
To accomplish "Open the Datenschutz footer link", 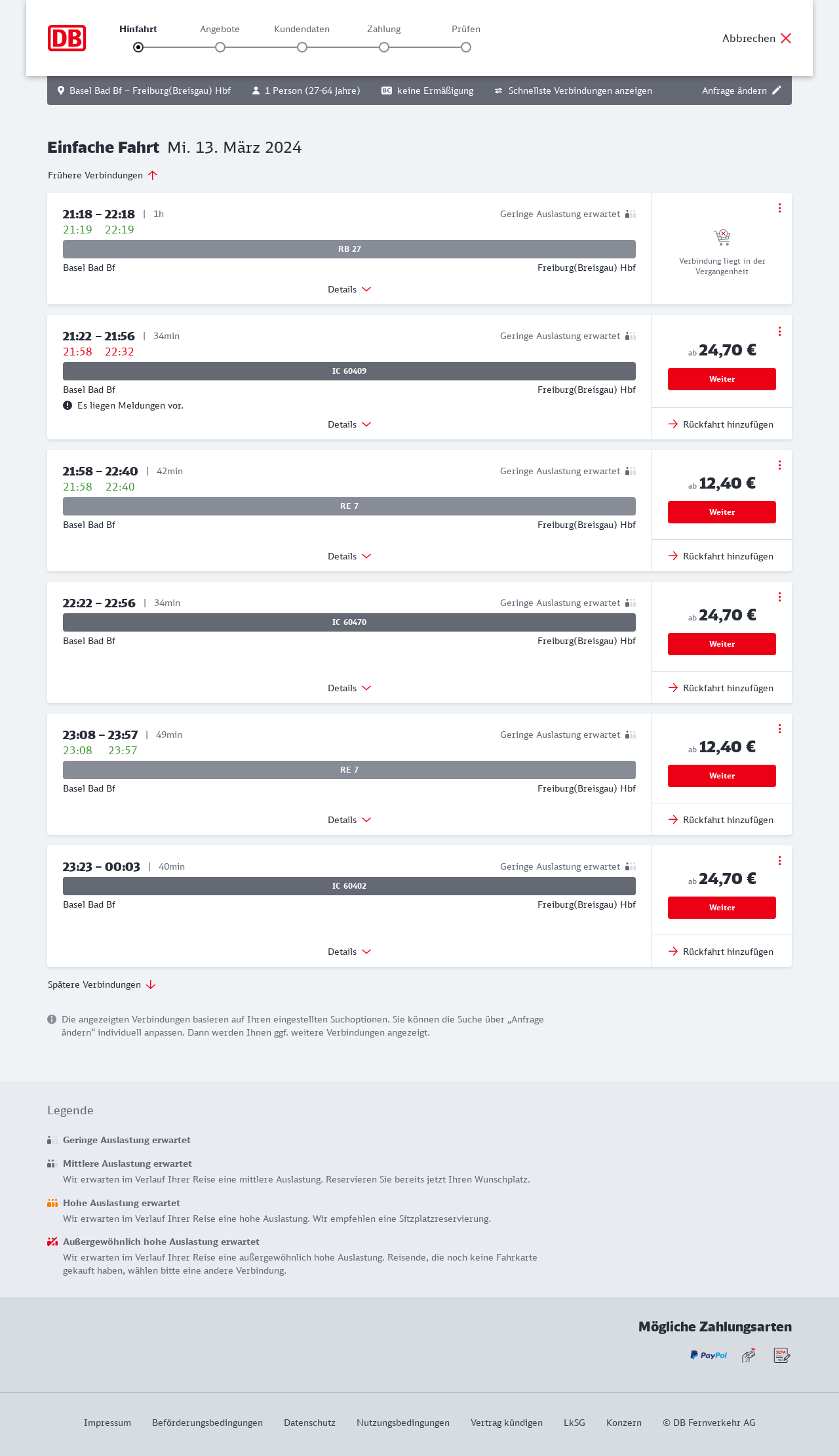I will [x=309, y=1423].
